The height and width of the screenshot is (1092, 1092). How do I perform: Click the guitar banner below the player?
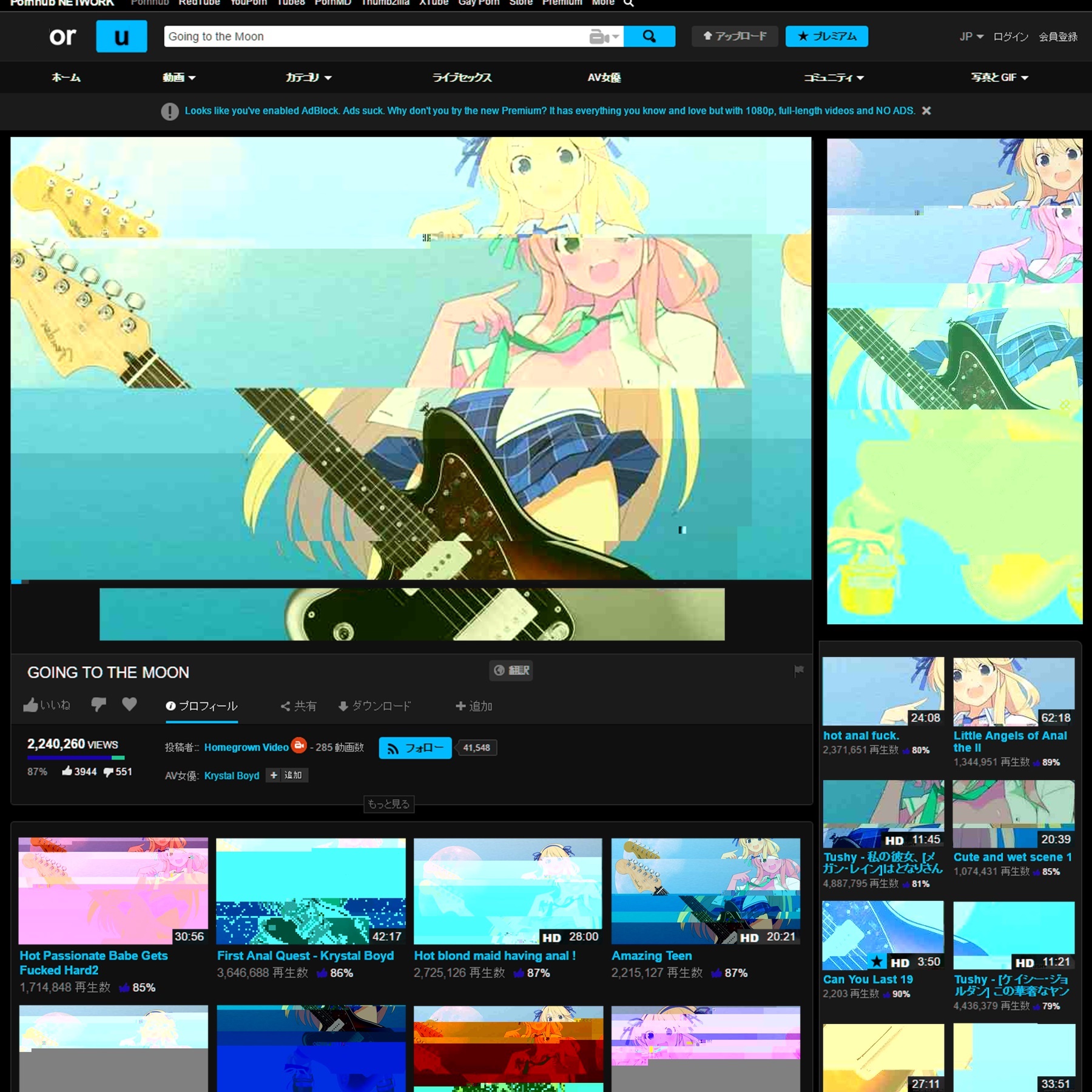pyautogui.click(x=412, y=614)
